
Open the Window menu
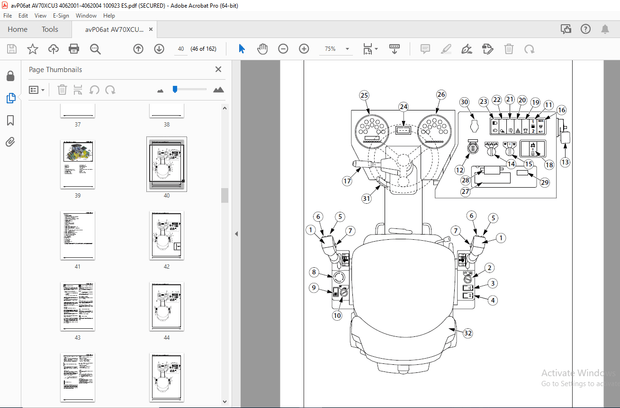(x=86, y=16)
